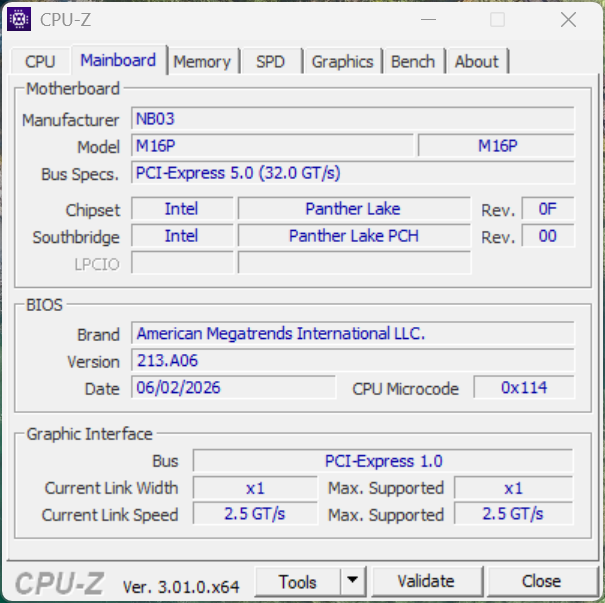
Task: Click the Close button at bottom
Action: tap(541, 581)
